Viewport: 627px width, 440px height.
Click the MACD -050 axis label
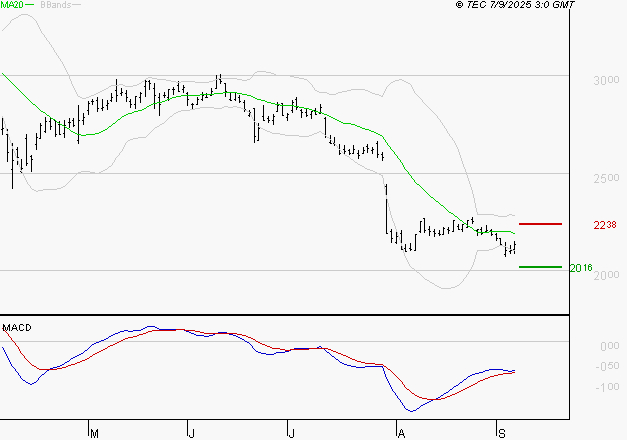(607, 366)
